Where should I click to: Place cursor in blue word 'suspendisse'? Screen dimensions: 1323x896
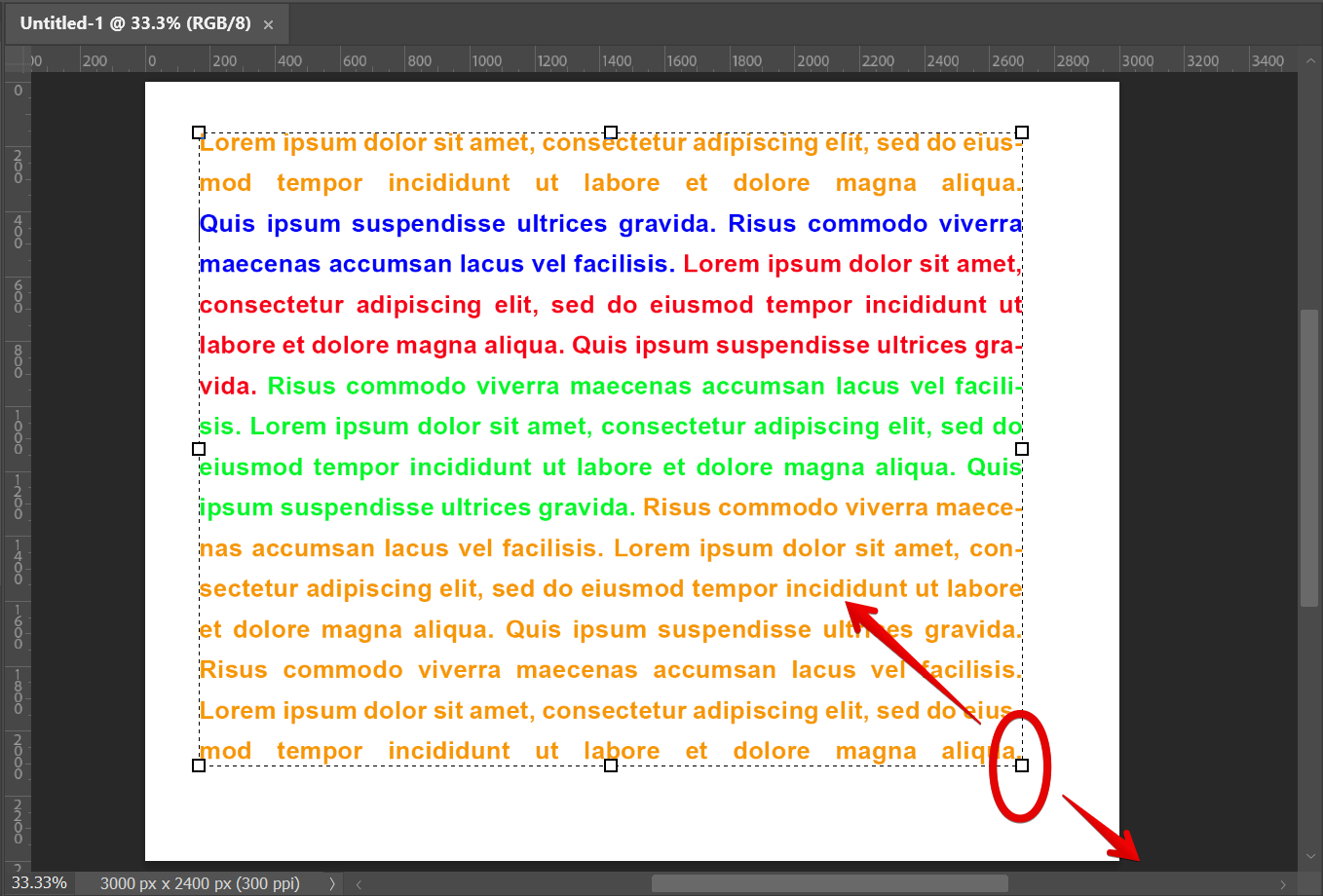(x=428, y=224)
